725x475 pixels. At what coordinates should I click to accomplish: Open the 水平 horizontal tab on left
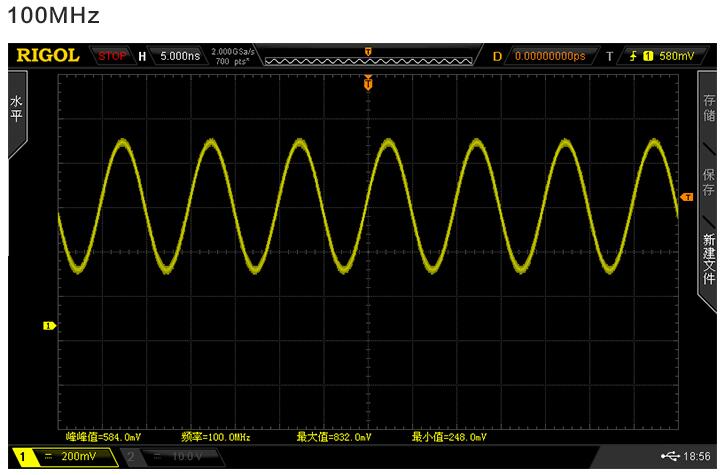(x=15, y=110)
